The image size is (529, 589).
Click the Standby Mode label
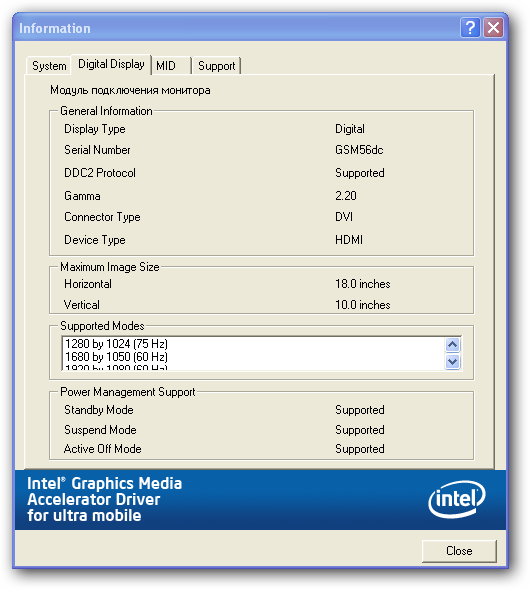tap(99, 410)
